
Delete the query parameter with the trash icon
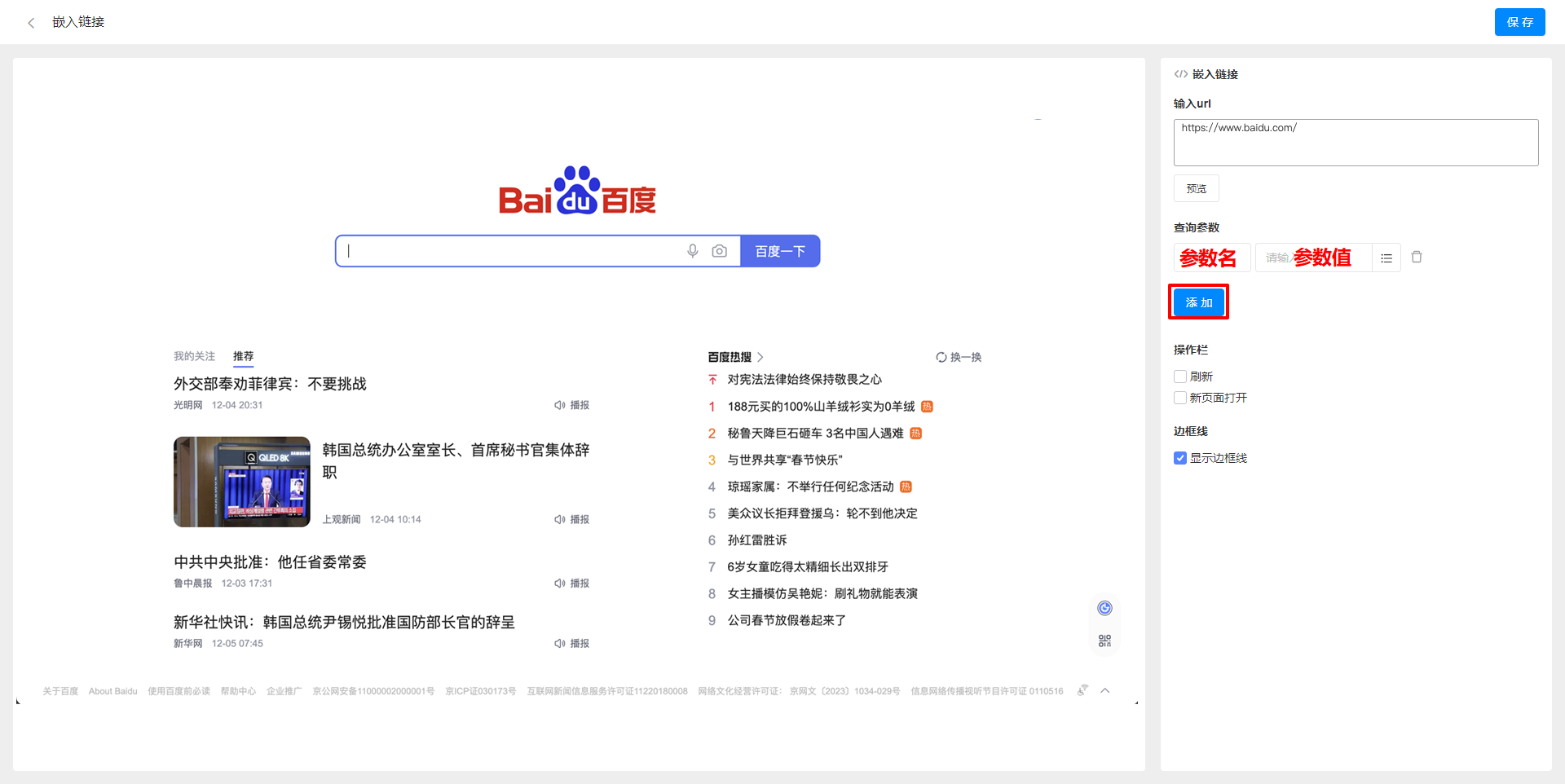coord(1417,257)
